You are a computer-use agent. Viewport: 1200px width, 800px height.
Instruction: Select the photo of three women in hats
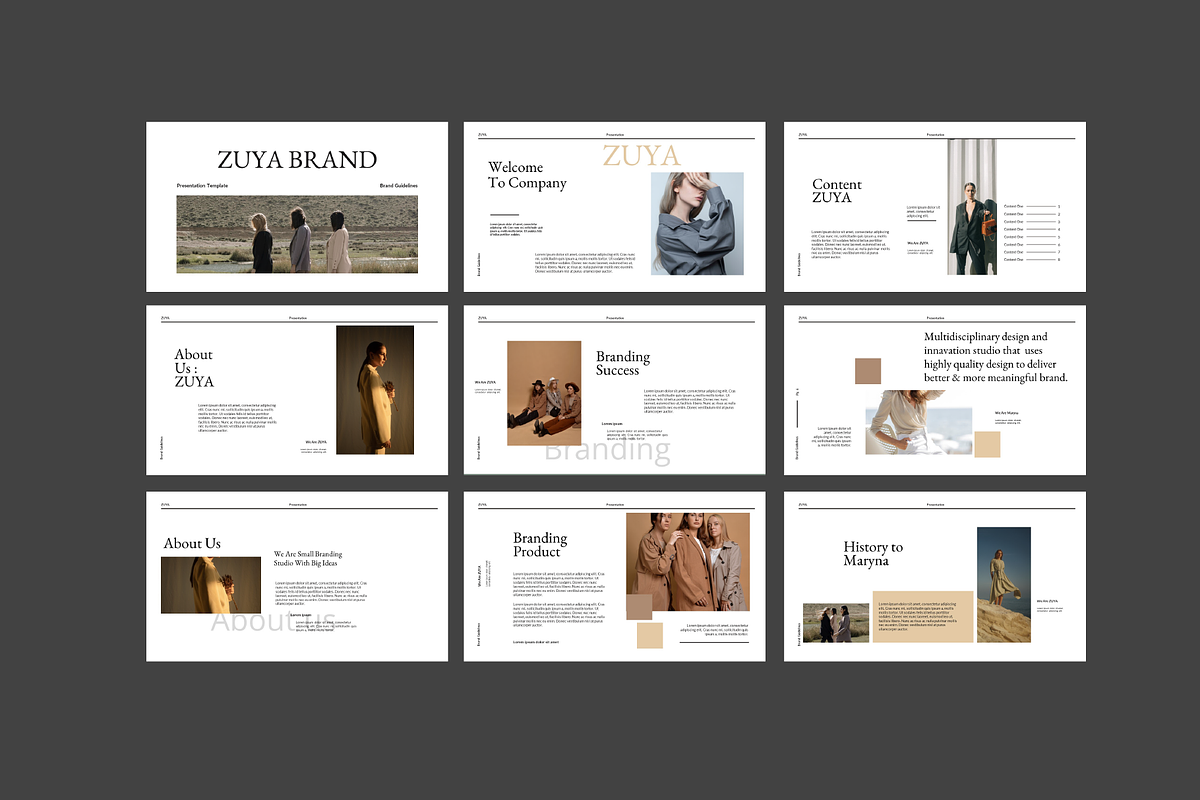click(x=544, y=393)
